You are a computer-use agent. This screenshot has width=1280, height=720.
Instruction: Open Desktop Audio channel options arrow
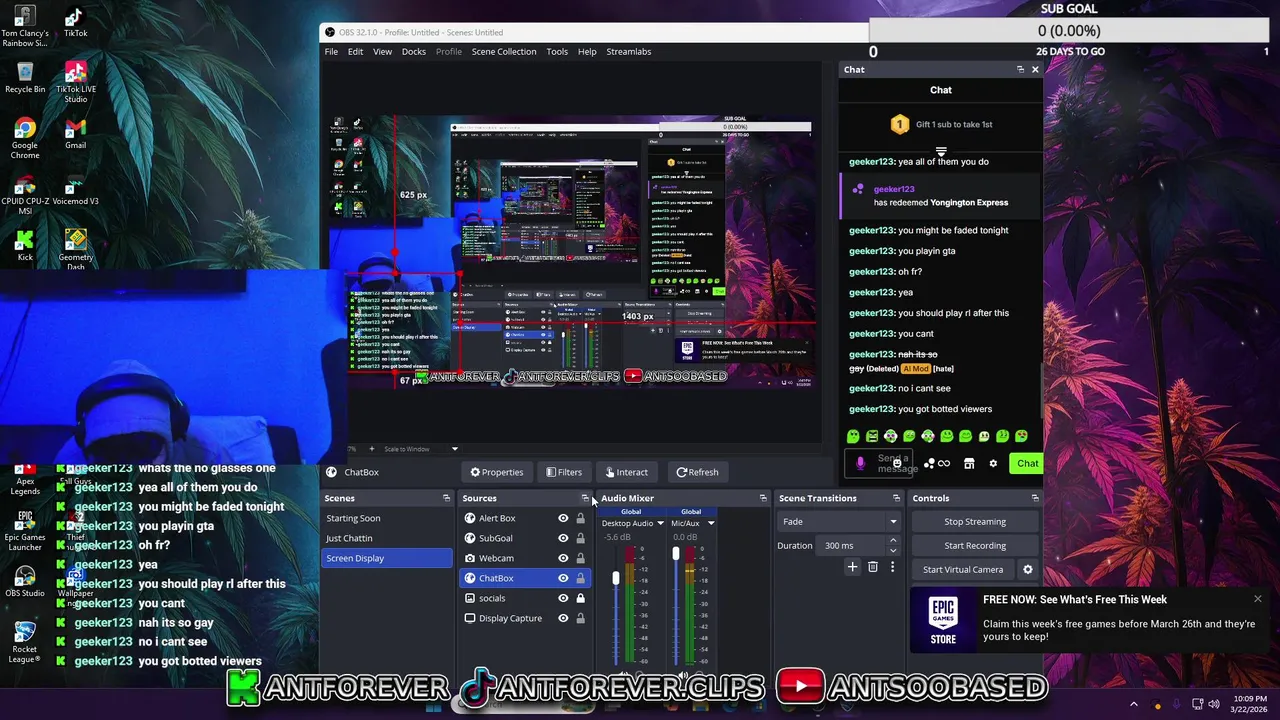pos(660,523)
